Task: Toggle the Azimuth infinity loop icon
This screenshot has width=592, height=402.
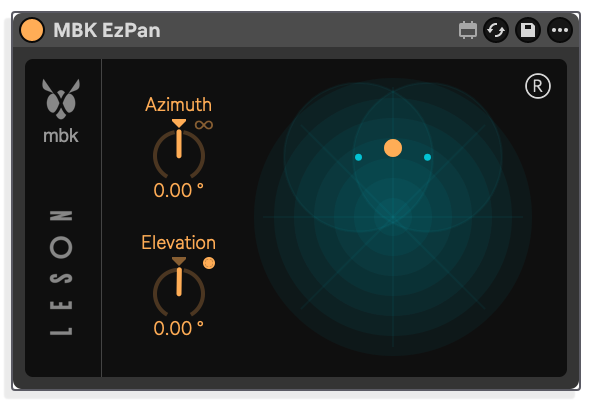Action: (204, 125)
